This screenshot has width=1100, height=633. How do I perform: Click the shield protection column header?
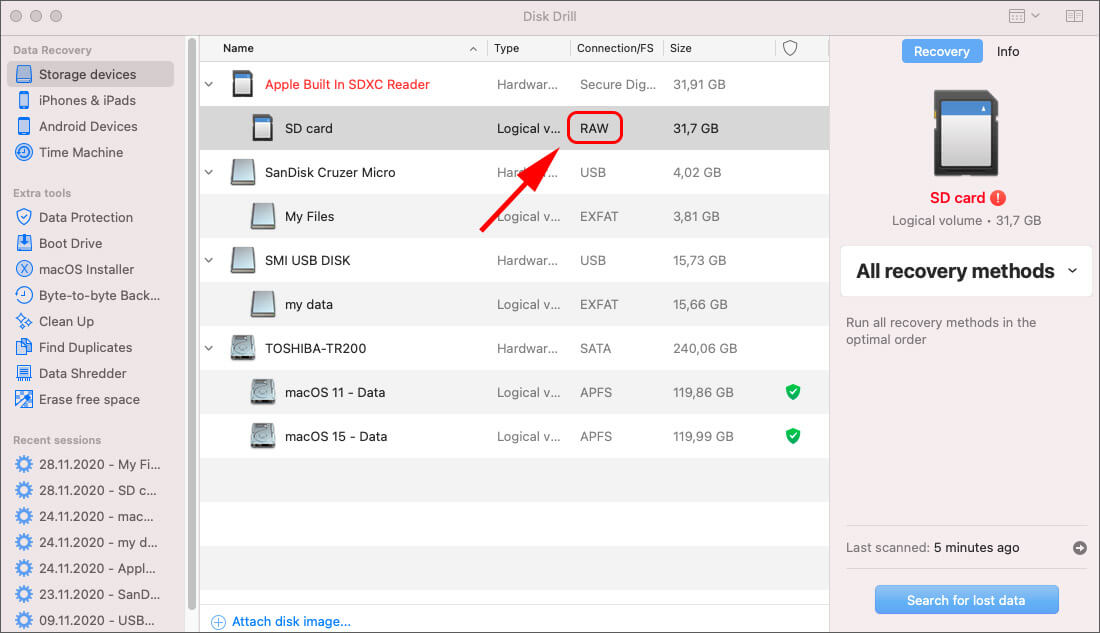[790, 48]
